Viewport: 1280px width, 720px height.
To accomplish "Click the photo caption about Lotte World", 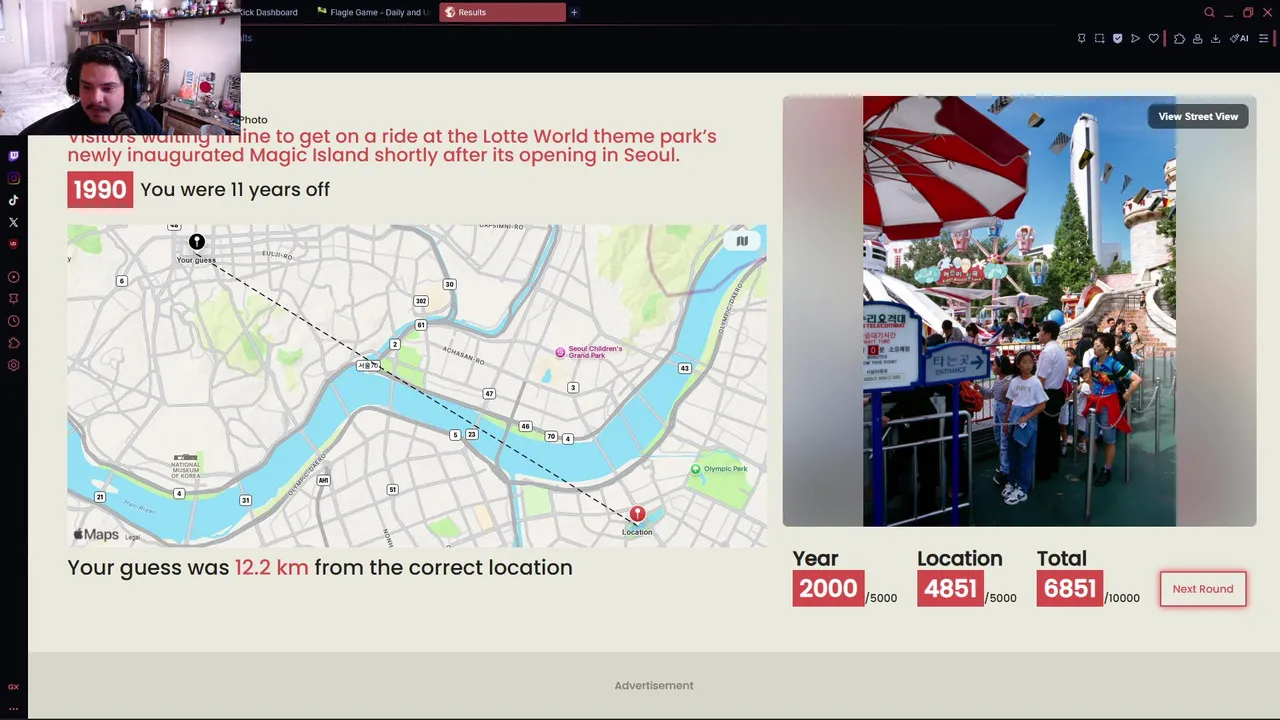I will click(x=392, y=146).
